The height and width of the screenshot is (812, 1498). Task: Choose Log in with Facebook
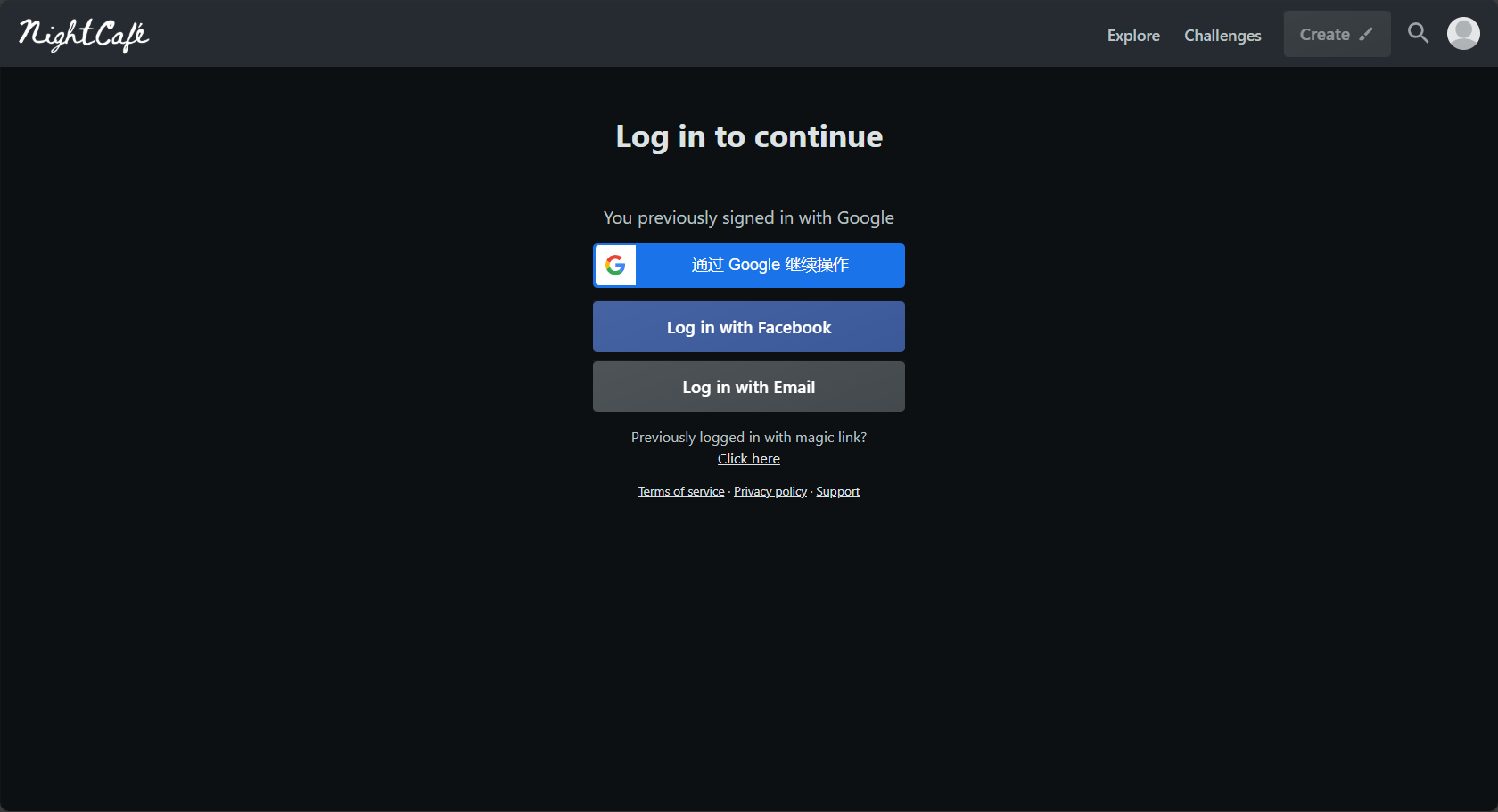click(749, 327)
